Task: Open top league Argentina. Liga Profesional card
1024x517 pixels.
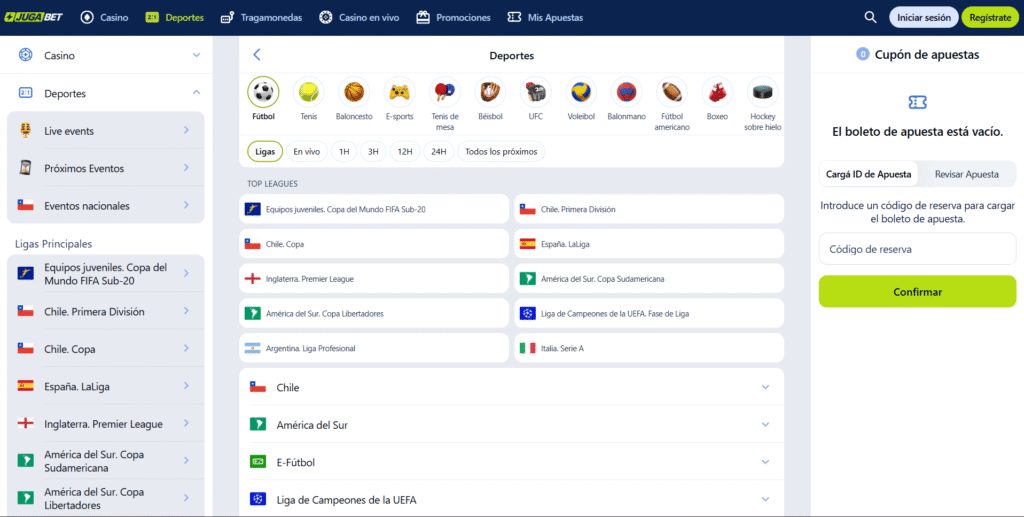Action: [x=374, y=348]
